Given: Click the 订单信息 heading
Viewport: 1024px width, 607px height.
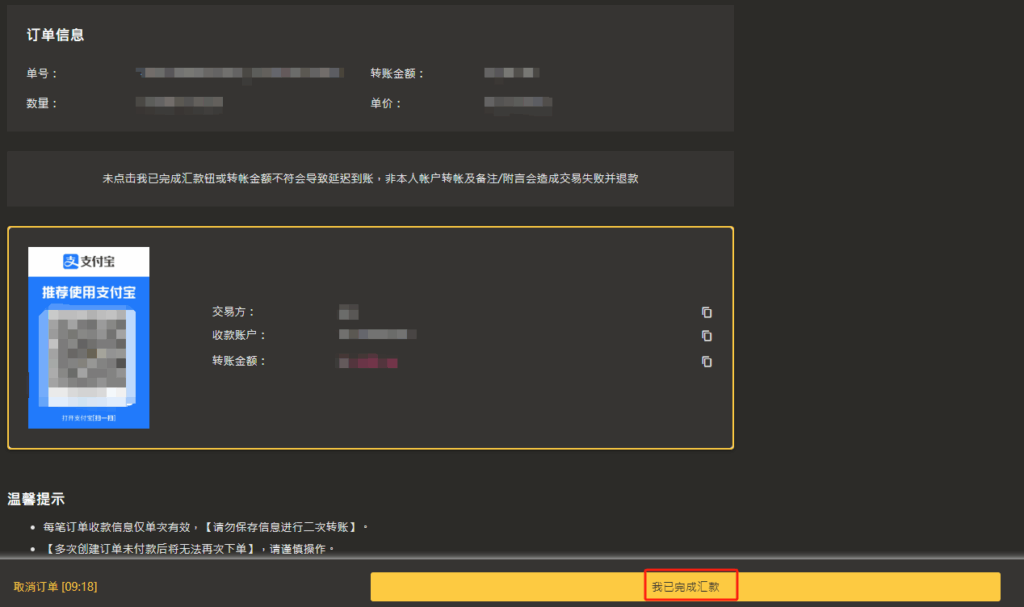Looking at the screenshot, I should tap(55, 35).
